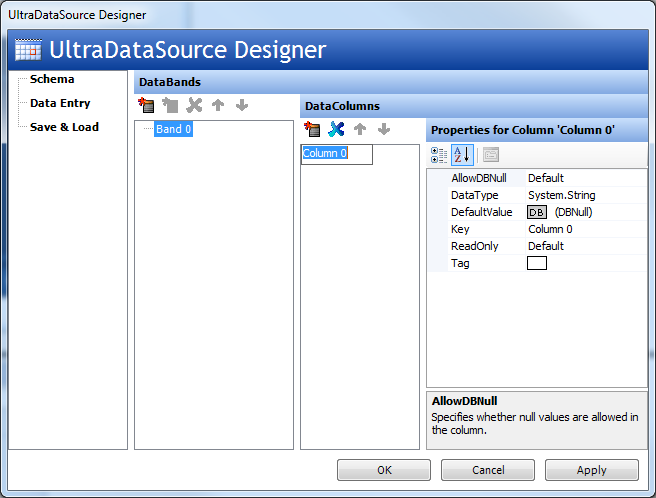
Task: Click the Add Band icon in DataBands toolbar
Action: coord(146,105)
